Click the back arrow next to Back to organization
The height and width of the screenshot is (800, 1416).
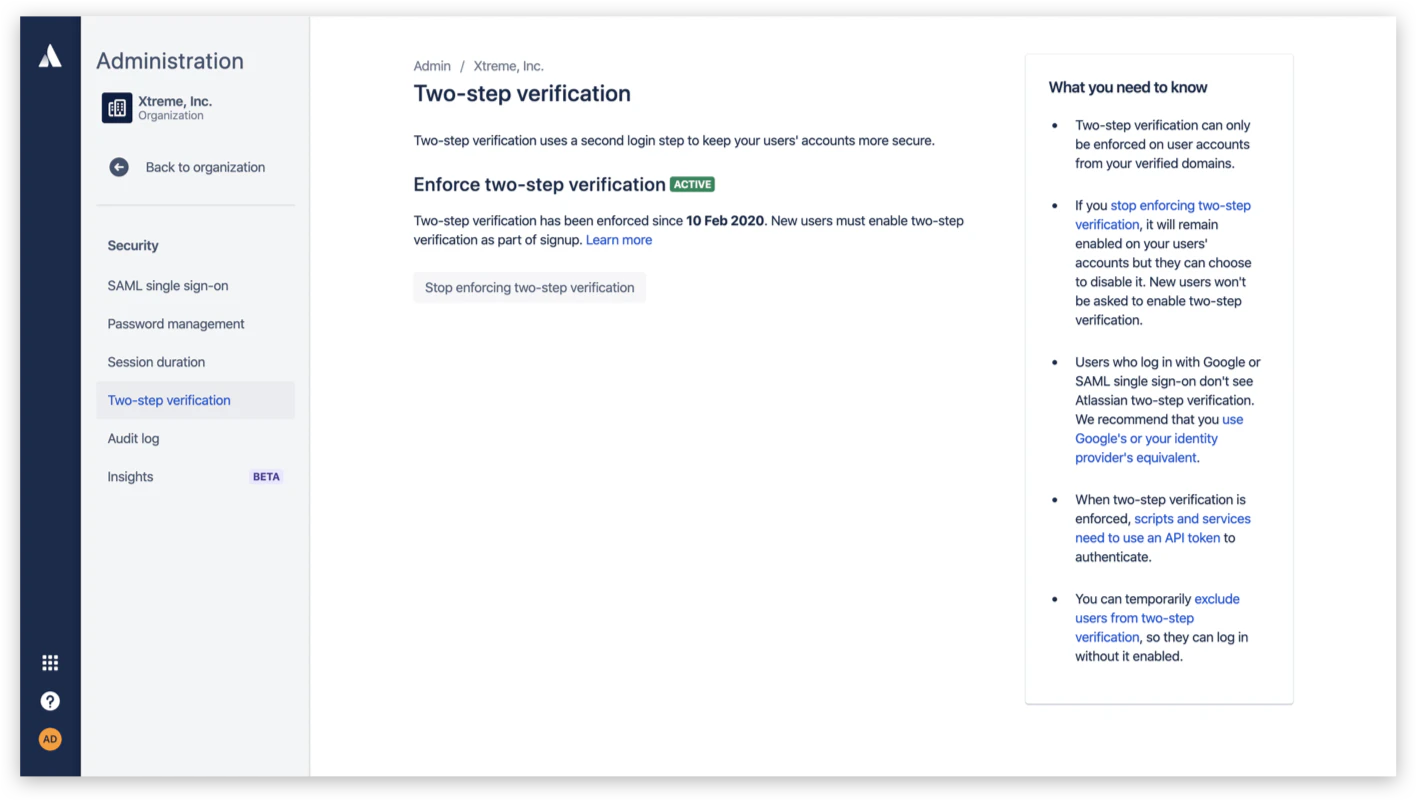(118, 167)
